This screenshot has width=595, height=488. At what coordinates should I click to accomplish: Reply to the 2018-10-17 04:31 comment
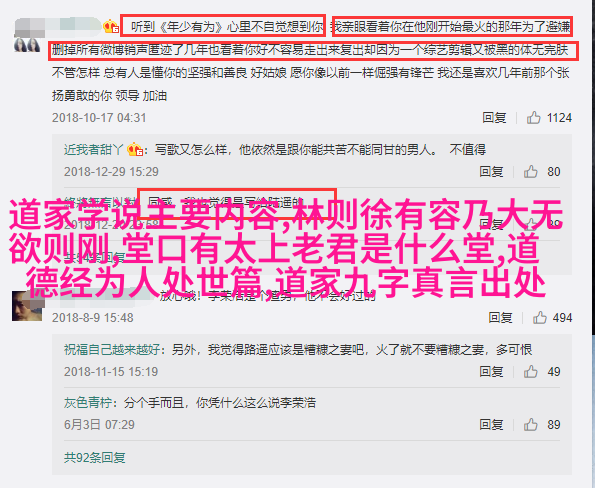pyautogui.click(x=494, y=118)
